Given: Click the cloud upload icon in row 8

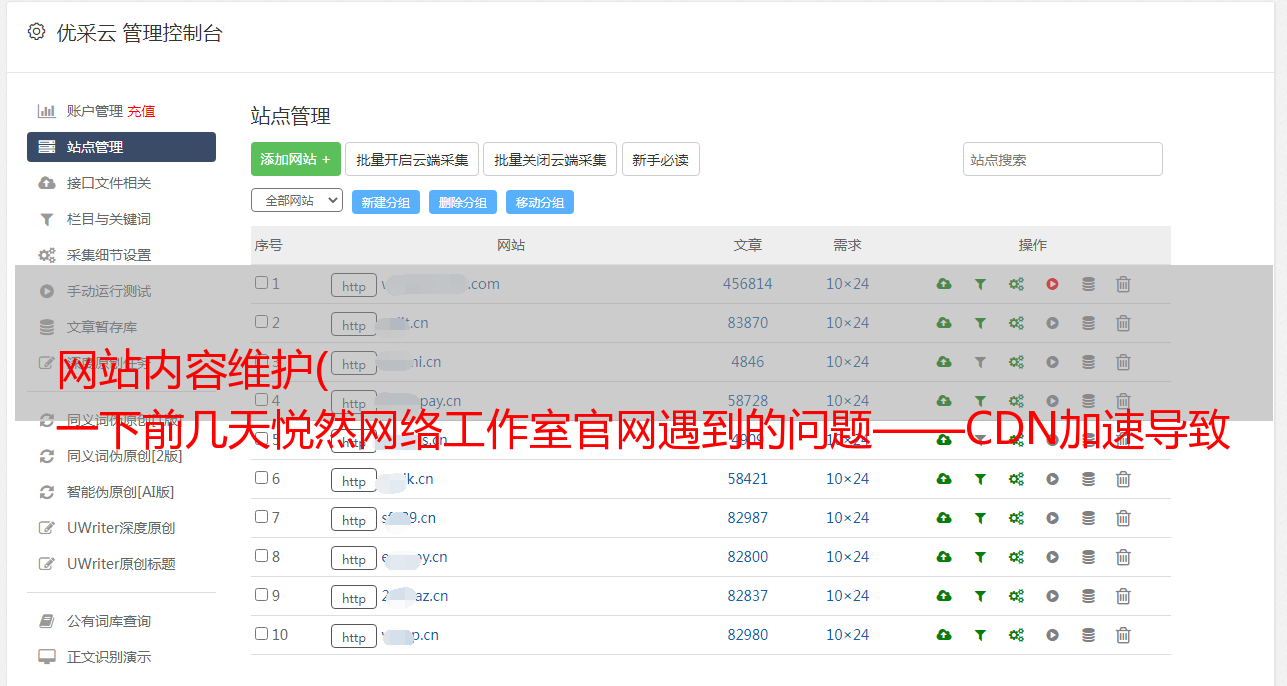Looking at the screenshot, I should tap(944, 557).
